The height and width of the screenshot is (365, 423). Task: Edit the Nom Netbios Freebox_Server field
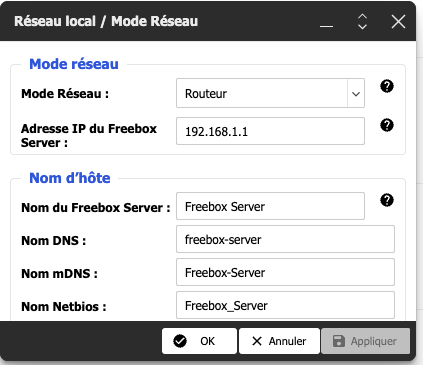pyautogui.click(x=285, y=305)
